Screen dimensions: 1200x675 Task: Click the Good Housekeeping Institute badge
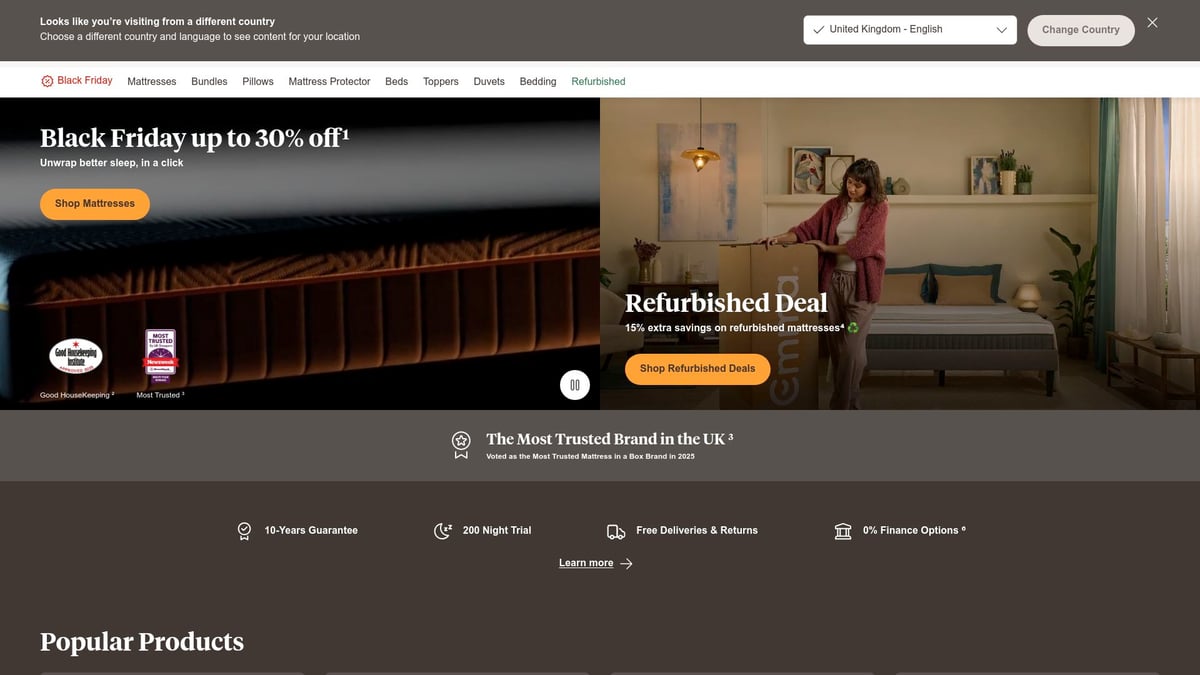[76, 356]
